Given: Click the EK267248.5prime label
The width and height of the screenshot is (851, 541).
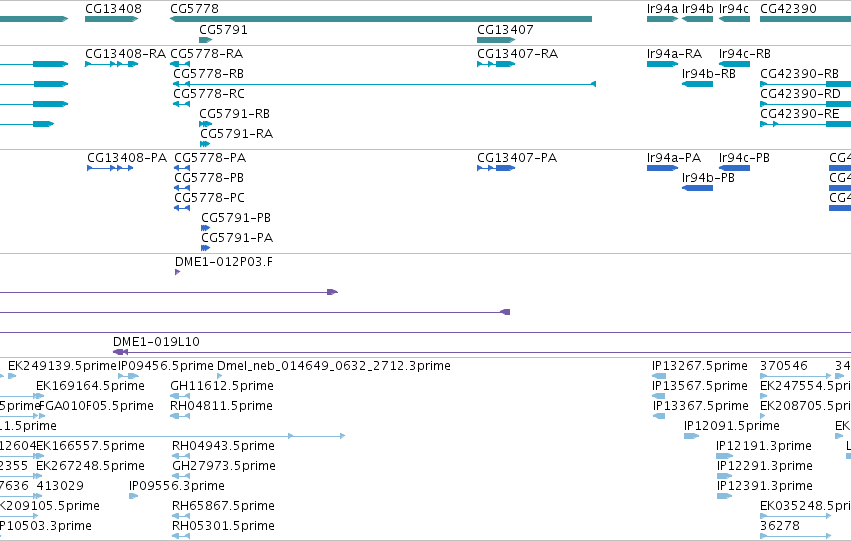Looking at the screenshot, I should click(90, 466).
